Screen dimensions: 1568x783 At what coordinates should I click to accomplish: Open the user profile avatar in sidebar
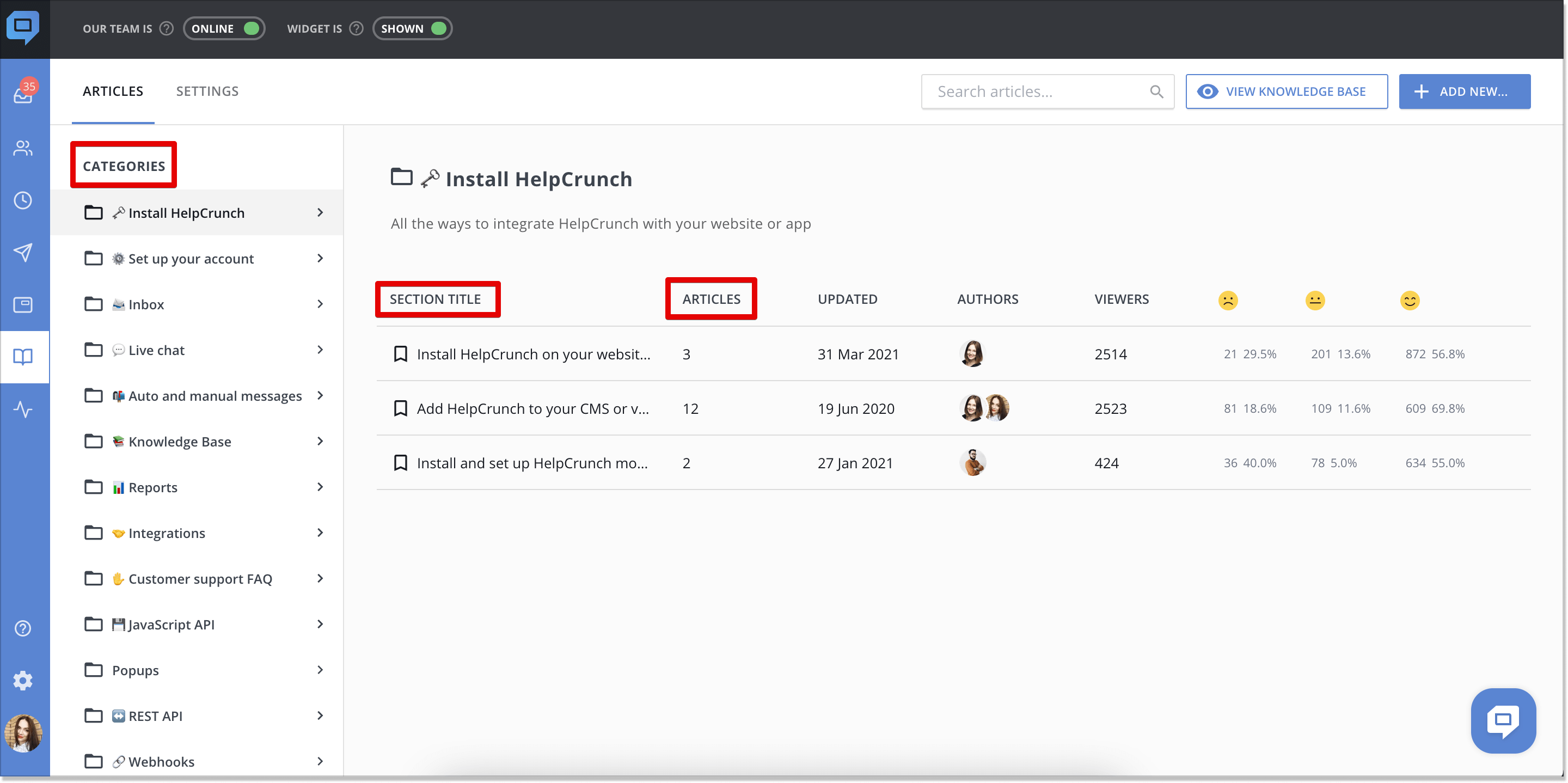click(x=23, y=733)
